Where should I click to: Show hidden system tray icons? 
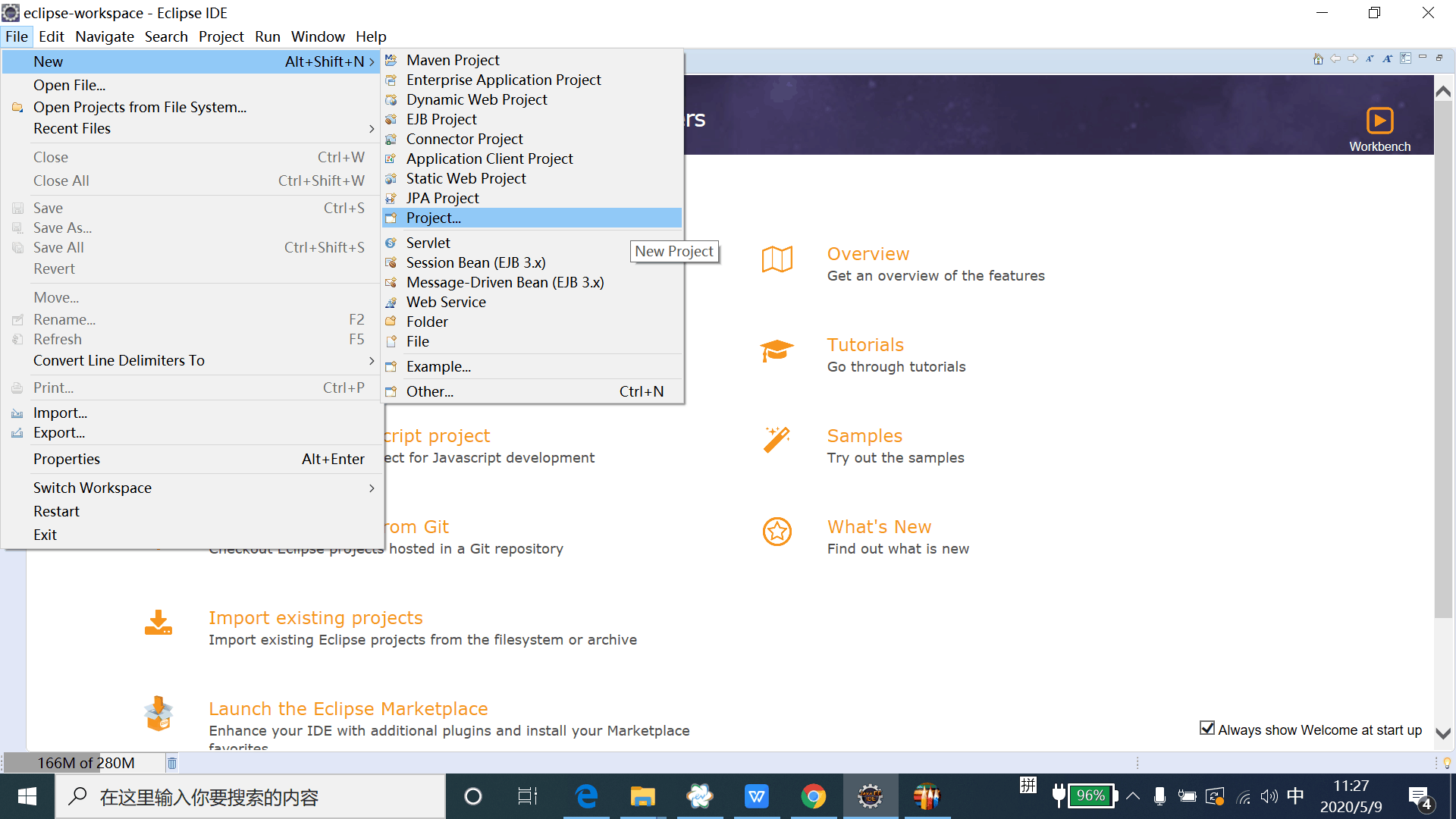pos(1133,796)
